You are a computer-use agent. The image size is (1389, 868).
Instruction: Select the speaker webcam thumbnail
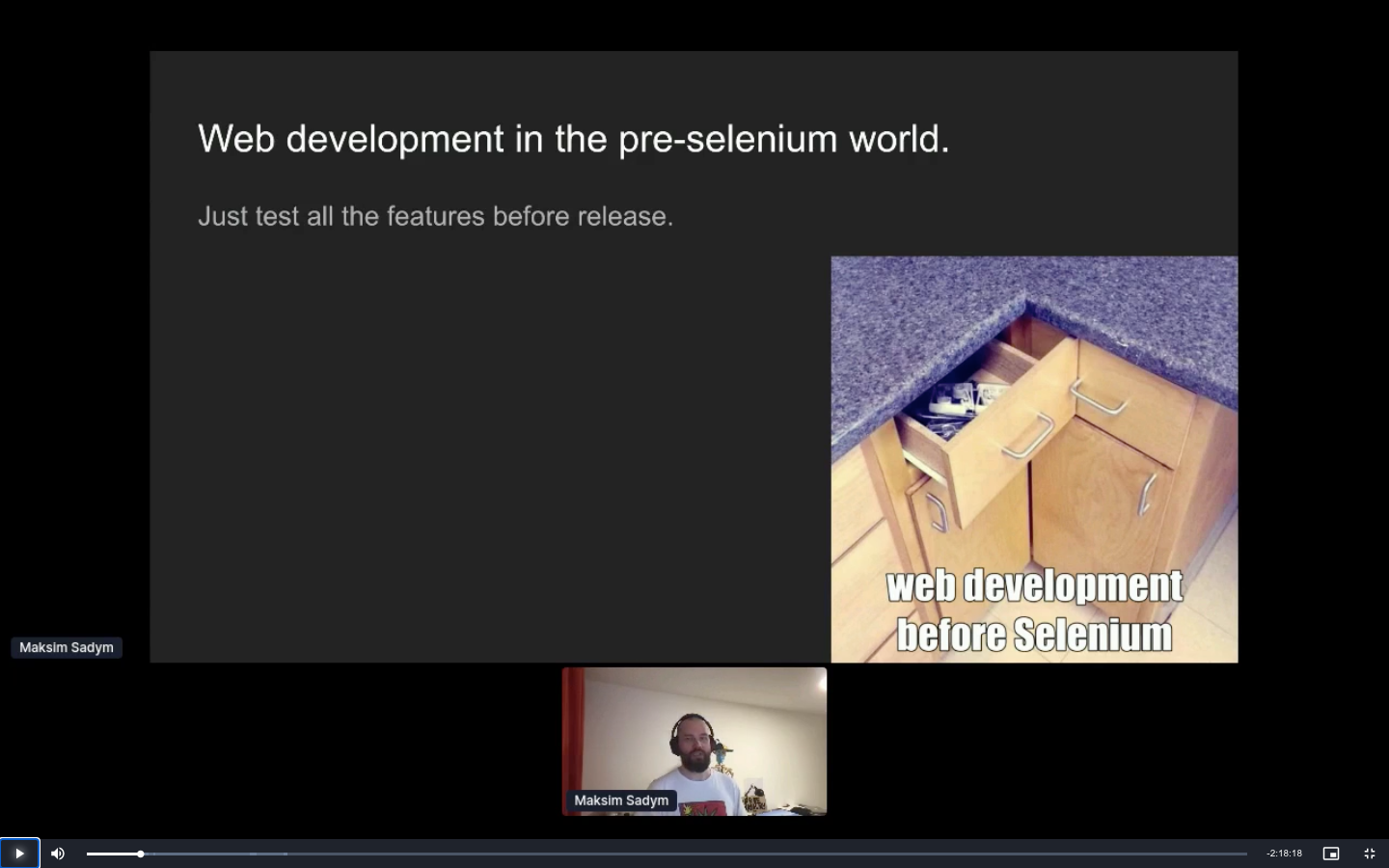[x=694, y=741]
